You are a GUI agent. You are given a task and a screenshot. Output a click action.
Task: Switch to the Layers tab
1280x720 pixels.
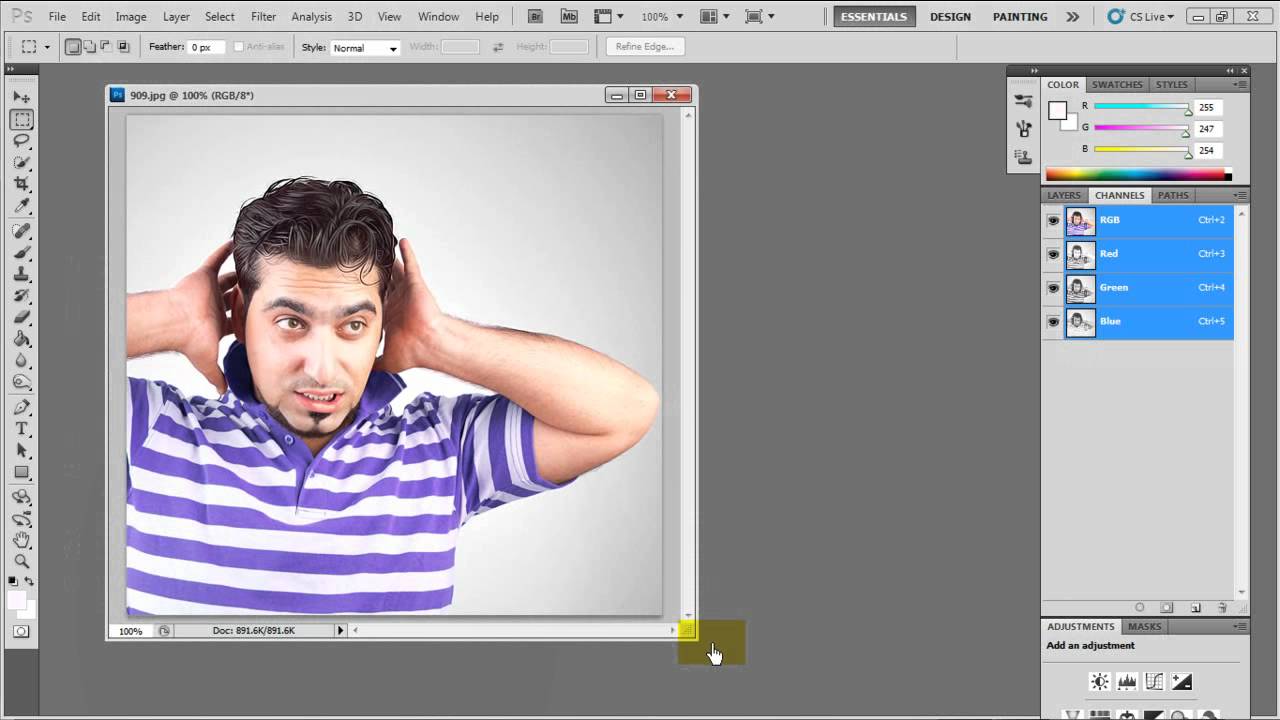(x=1064, y=196)
